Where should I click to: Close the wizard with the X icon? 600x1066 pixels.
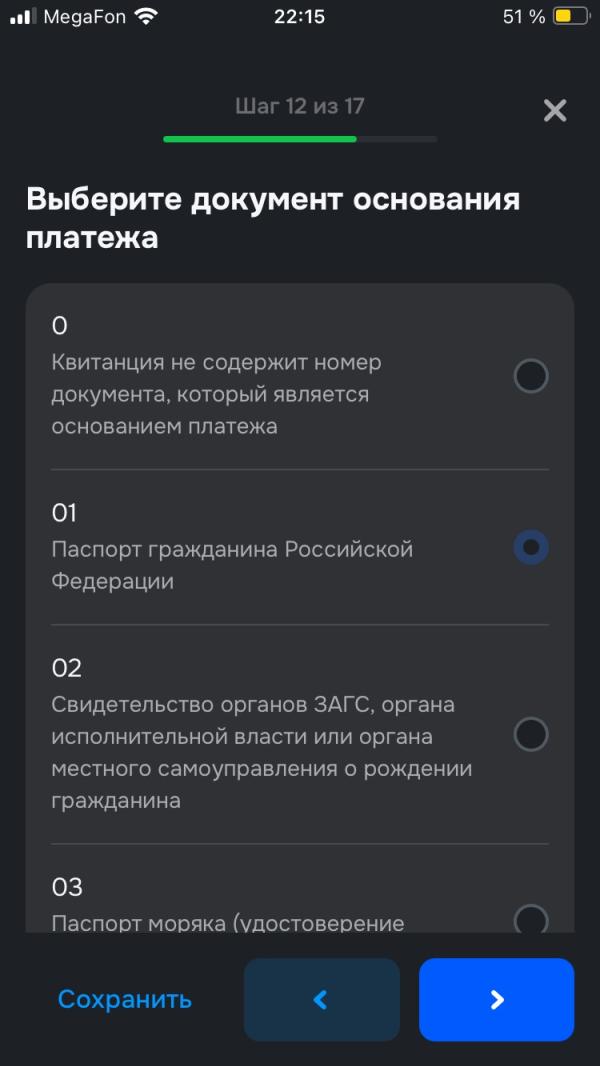click(x=555, y=111)
